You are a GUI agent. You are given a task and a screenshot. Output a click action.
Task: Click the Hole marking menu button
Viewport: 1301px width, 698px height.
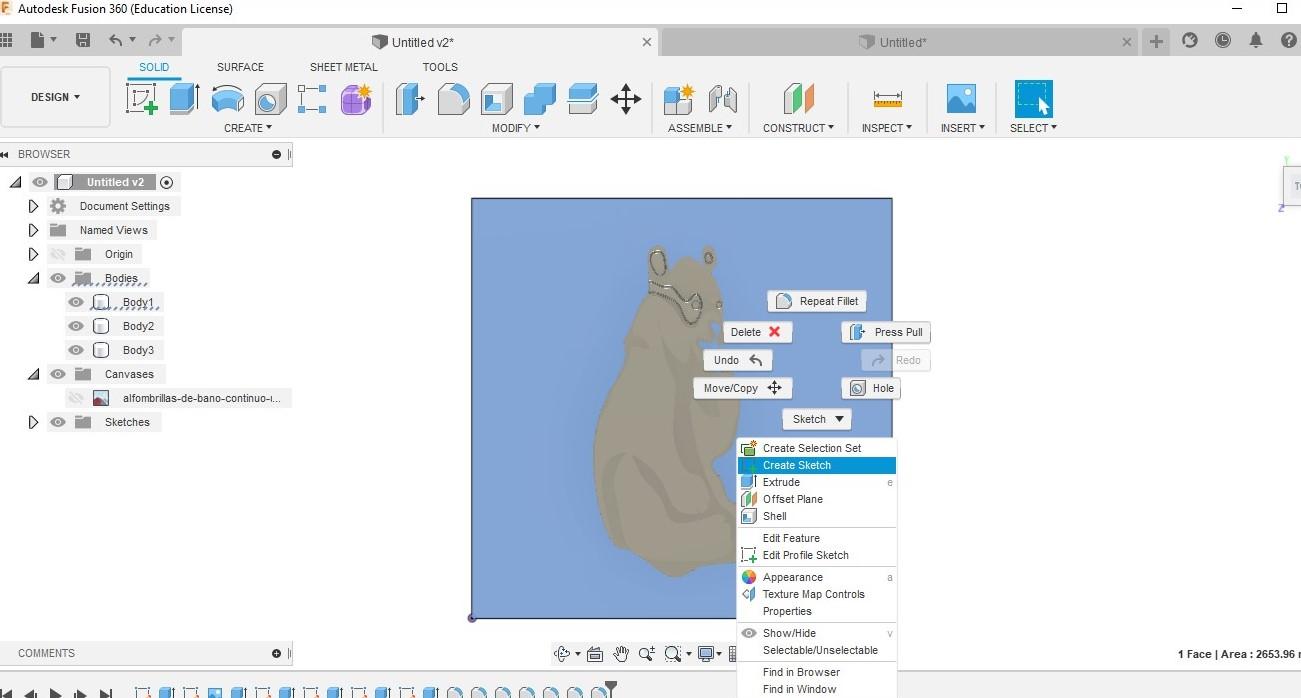coord(871,388)
